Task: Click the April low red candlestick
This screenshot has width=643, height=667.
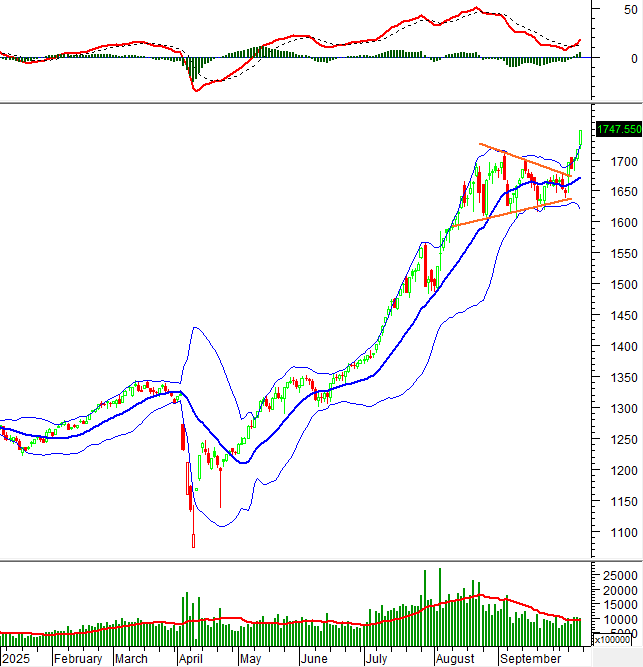Action: [193, 540]
